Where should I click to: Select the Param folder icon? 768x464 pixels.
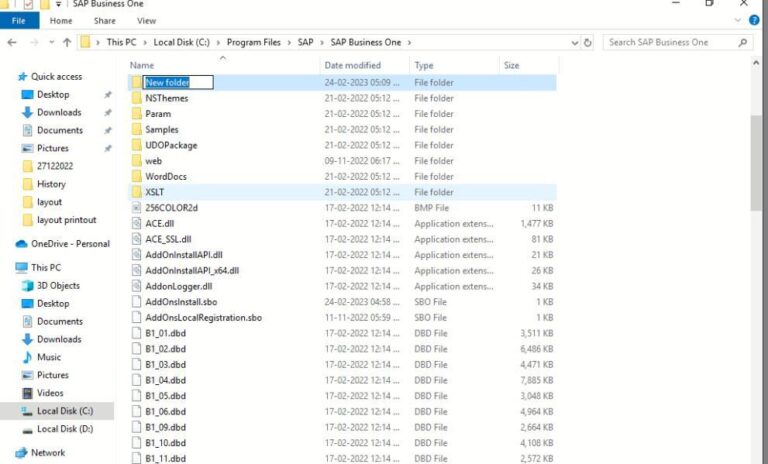tap(137, 114)
